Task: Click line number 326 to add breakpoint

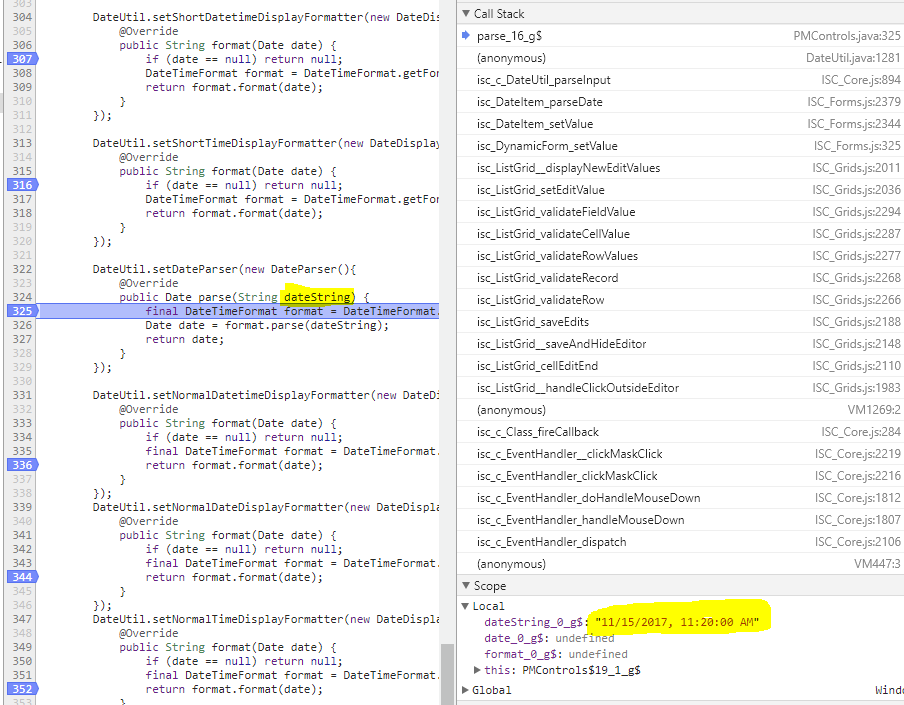Action: [x=20, y=325]
